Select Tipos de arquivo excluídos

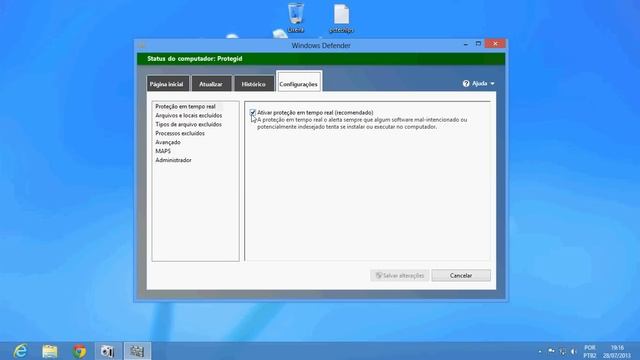pyautogui.click(x=189, y=124)
